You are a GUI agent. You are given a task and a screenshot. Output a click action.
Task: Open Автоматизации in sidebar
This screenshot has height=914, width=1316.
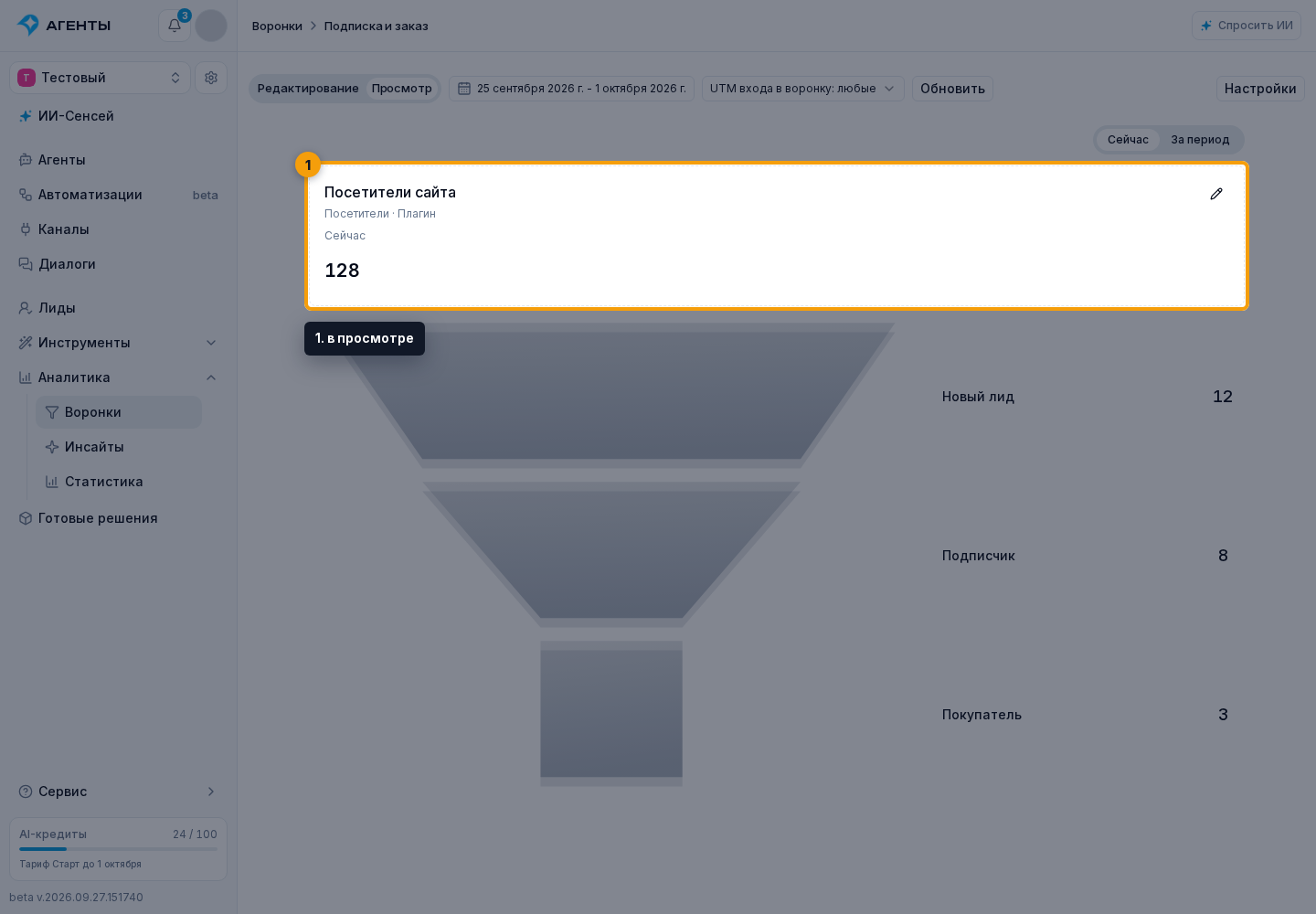pyautogui.click(x=119, y=195)
